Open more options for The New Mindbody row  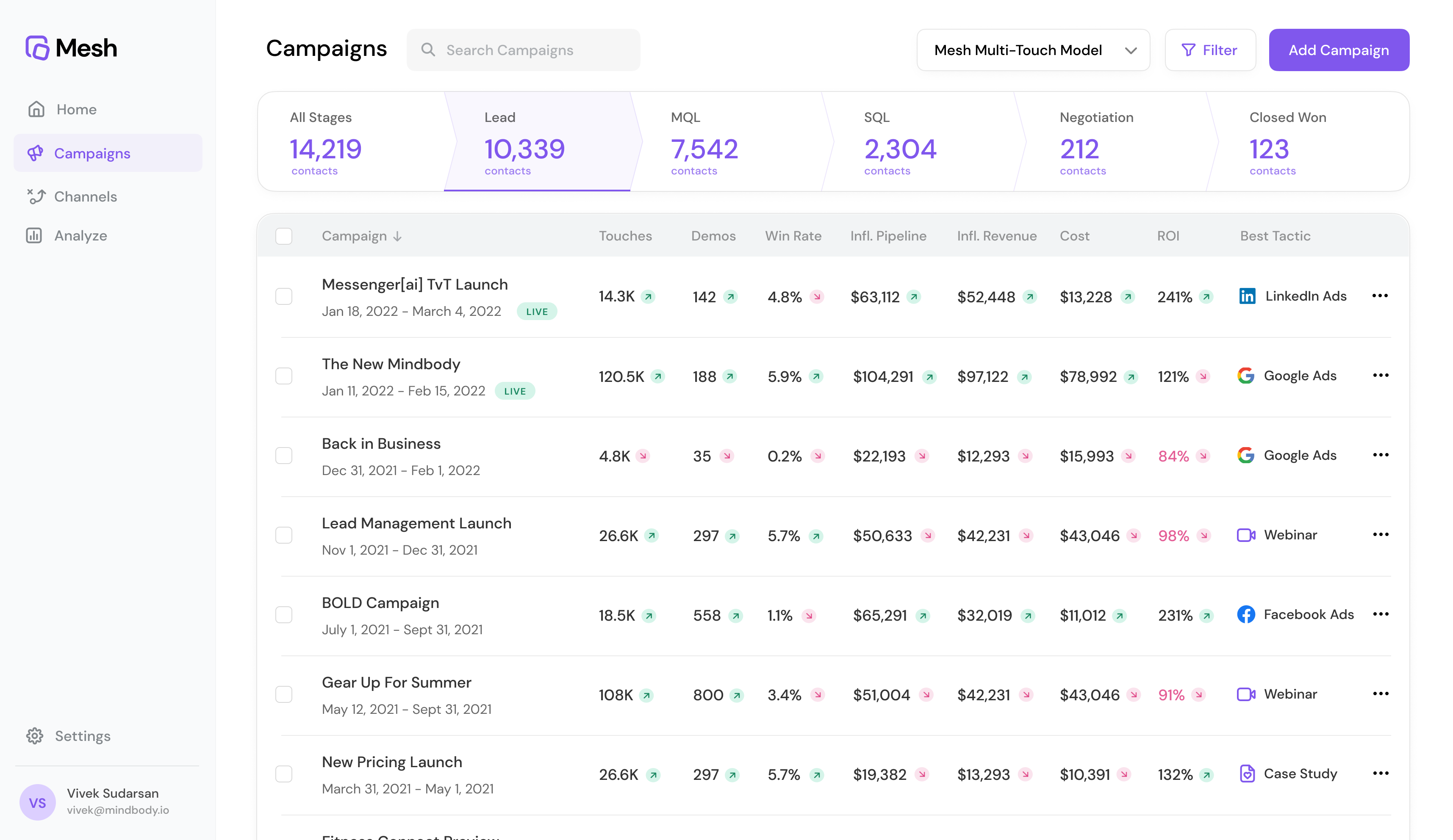(x=1380, y=376)
